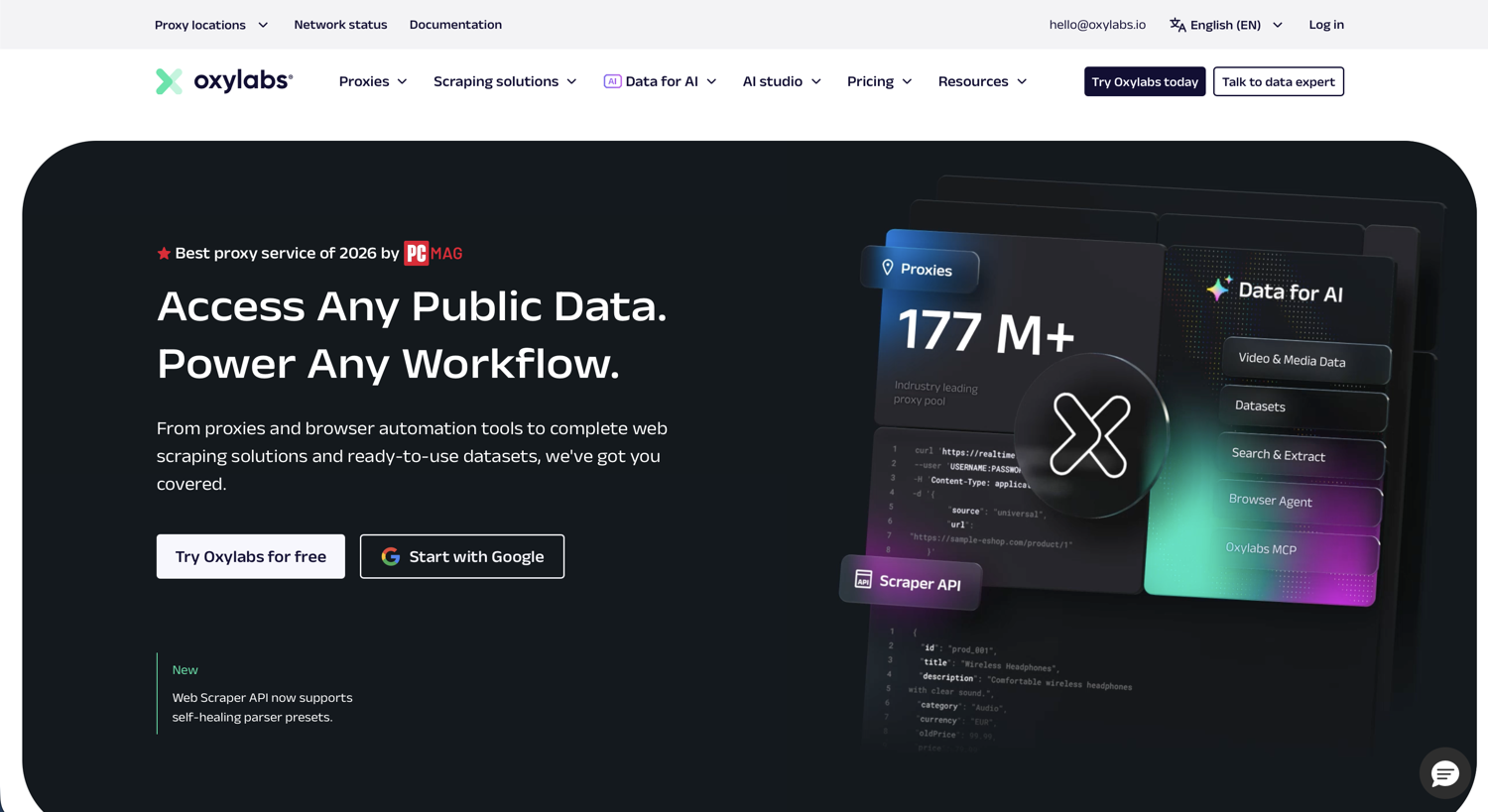Screen dimensions: 1488x812
Task: Expand the Proxies menu chevron
Action: (402, 81)
